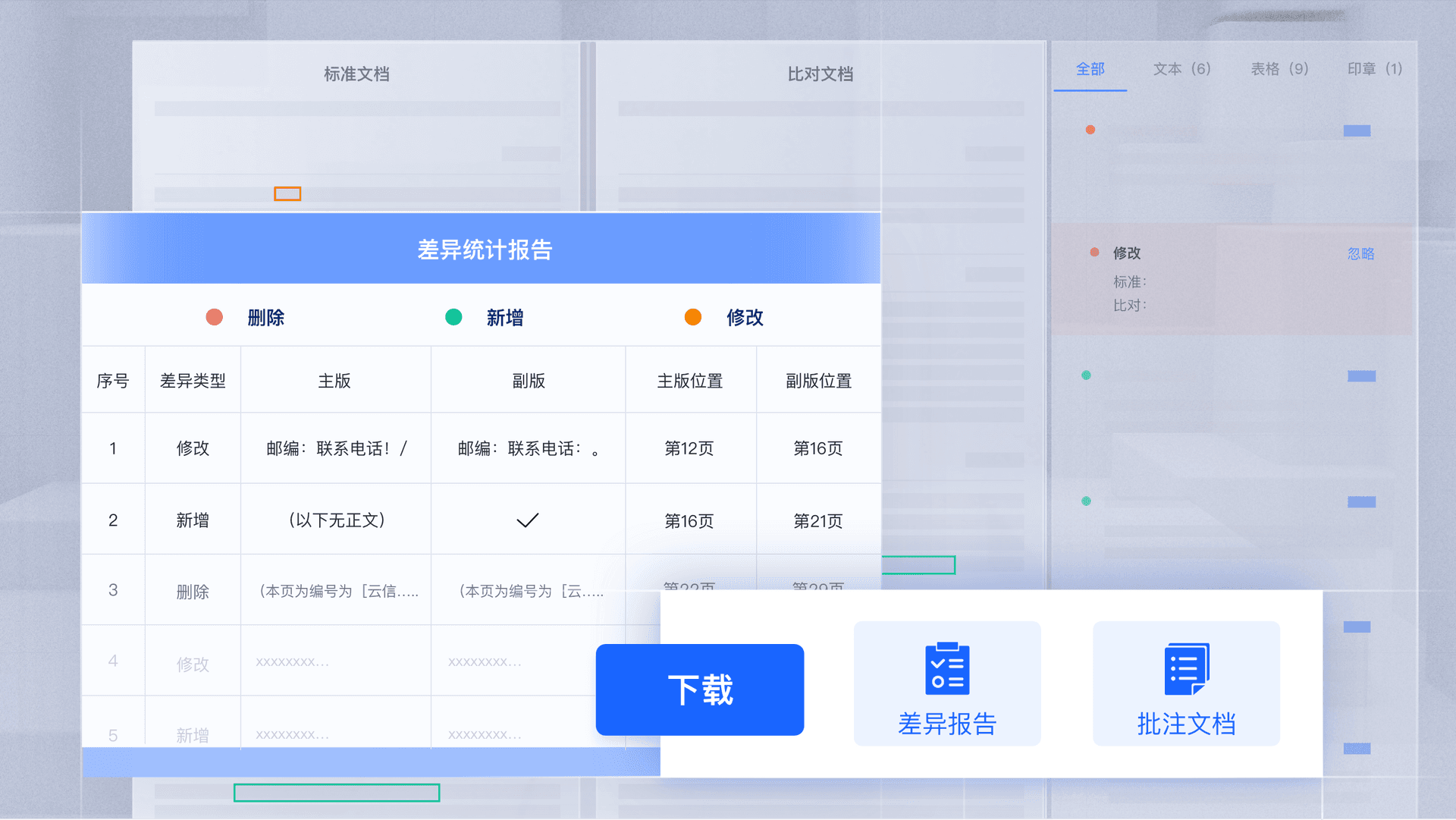The height and width of the screenshot is (820, 1456).
Task: Click the 下载 button
Action: pyautogui.click(x=700, y=690)
